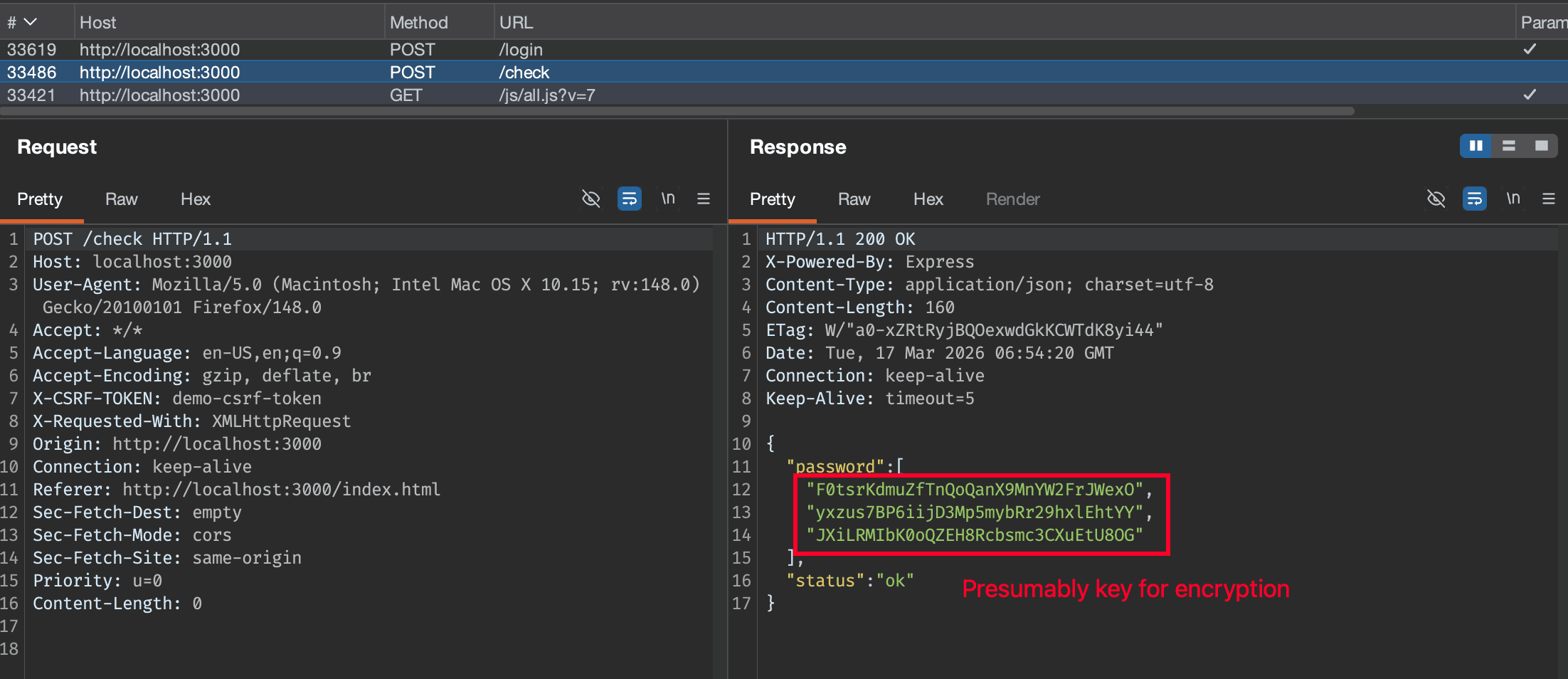Hide non-printable characters in the Response pane

pos(1436,199)
